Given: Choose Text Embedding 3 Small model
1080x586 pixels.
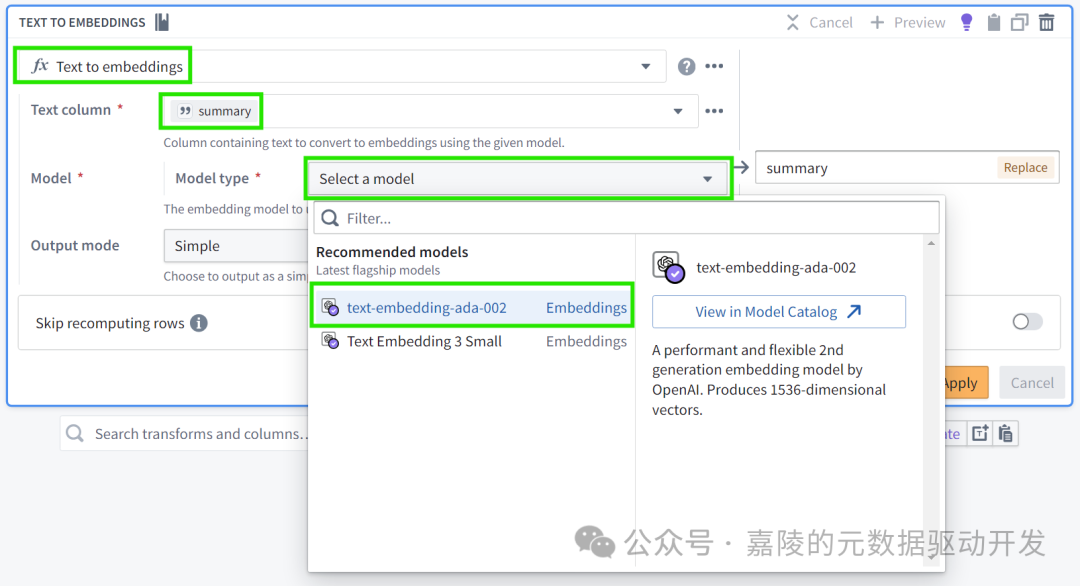Looking at the screenshot, I should 473,342.
